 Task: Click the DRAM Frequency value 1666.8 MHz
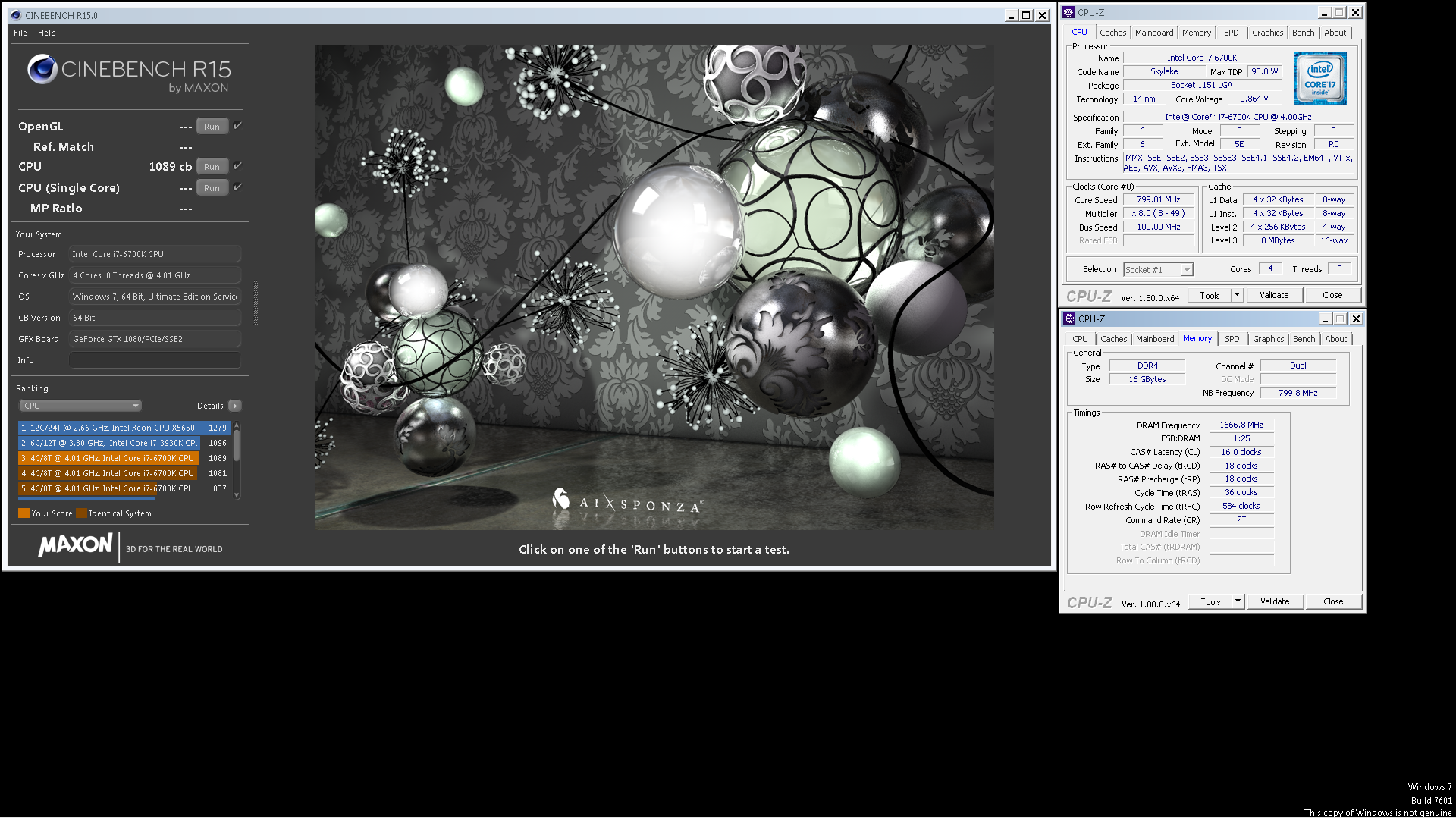[1241, 425]
